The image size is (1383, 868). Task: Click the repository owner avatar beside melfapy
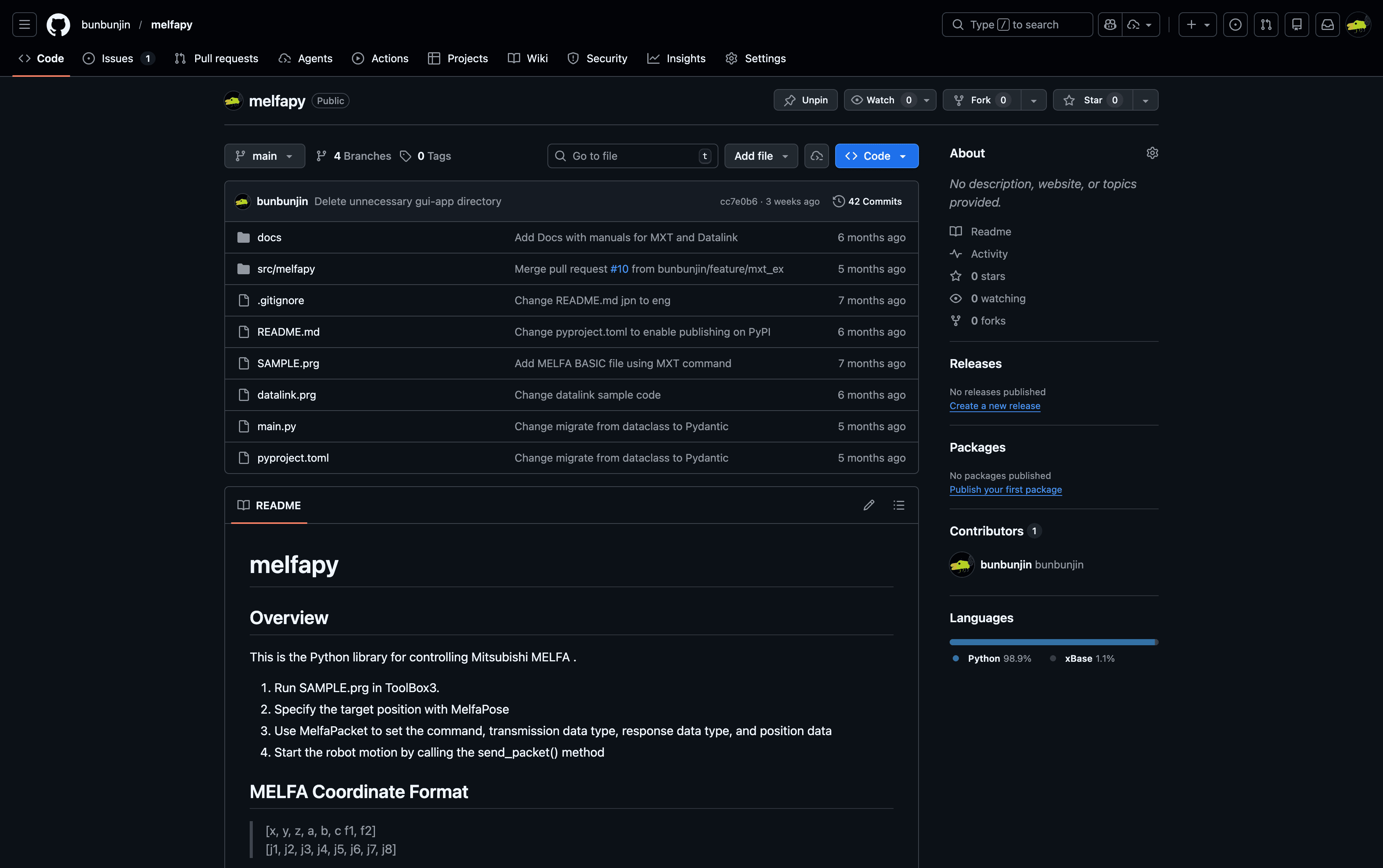(233, 101)
